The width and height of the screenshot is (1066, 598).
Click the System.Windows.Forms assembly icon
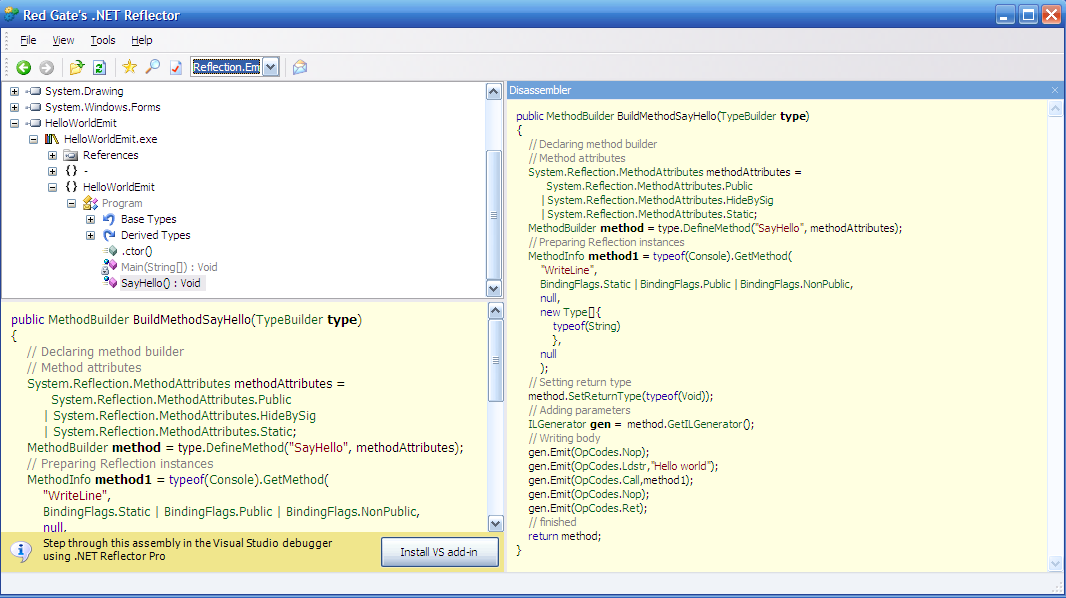pos(33,107)
